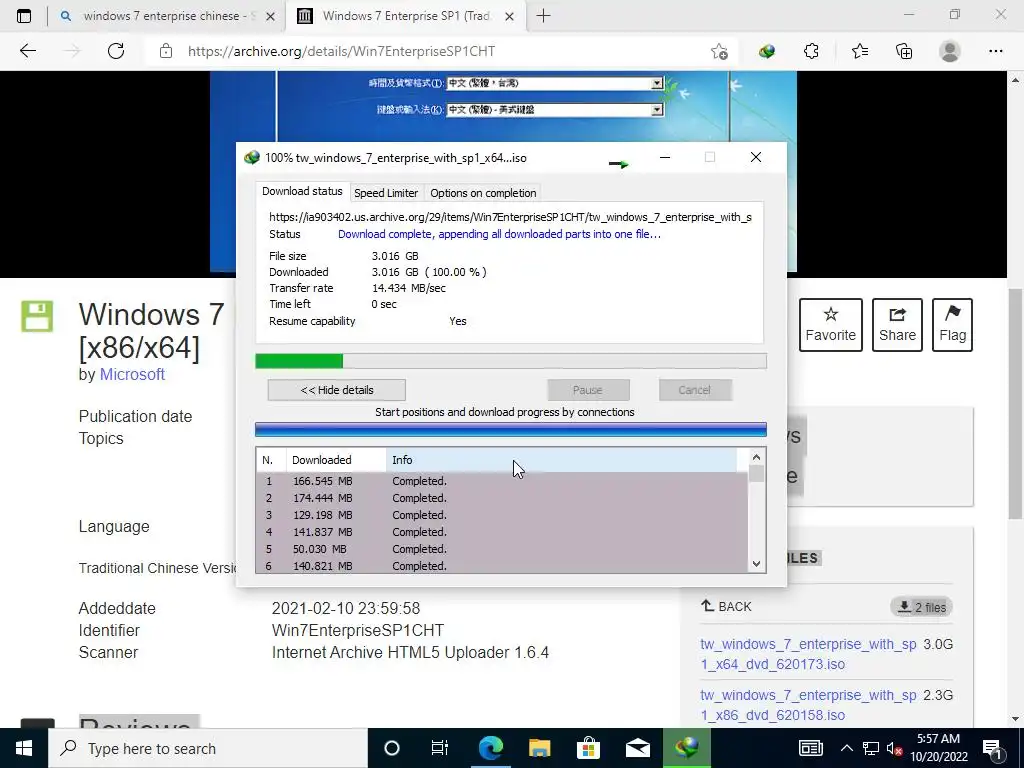
Task: Add page to favorites star icon
Action: pyautogui.click(x=719, y=51)
